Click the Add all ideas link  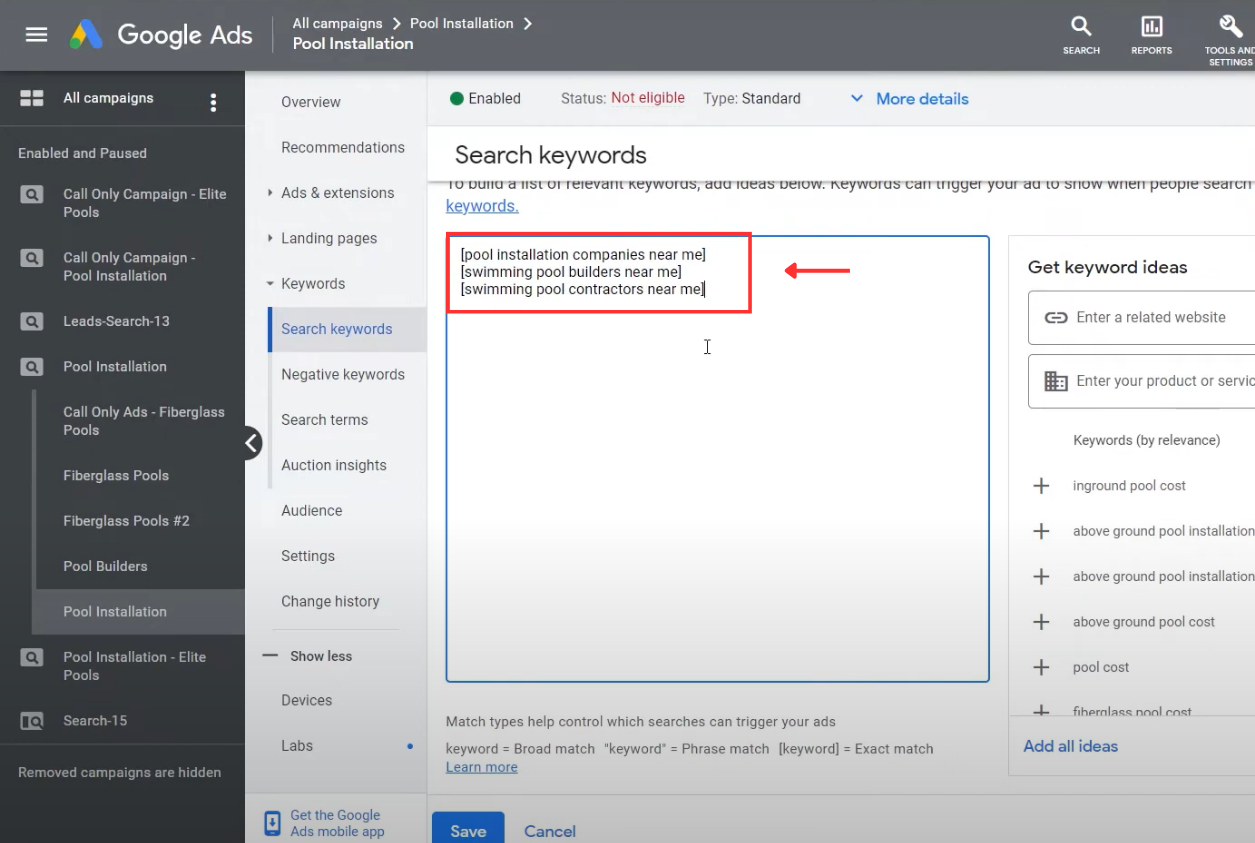pyautogui.click(x=1070, y=745)
